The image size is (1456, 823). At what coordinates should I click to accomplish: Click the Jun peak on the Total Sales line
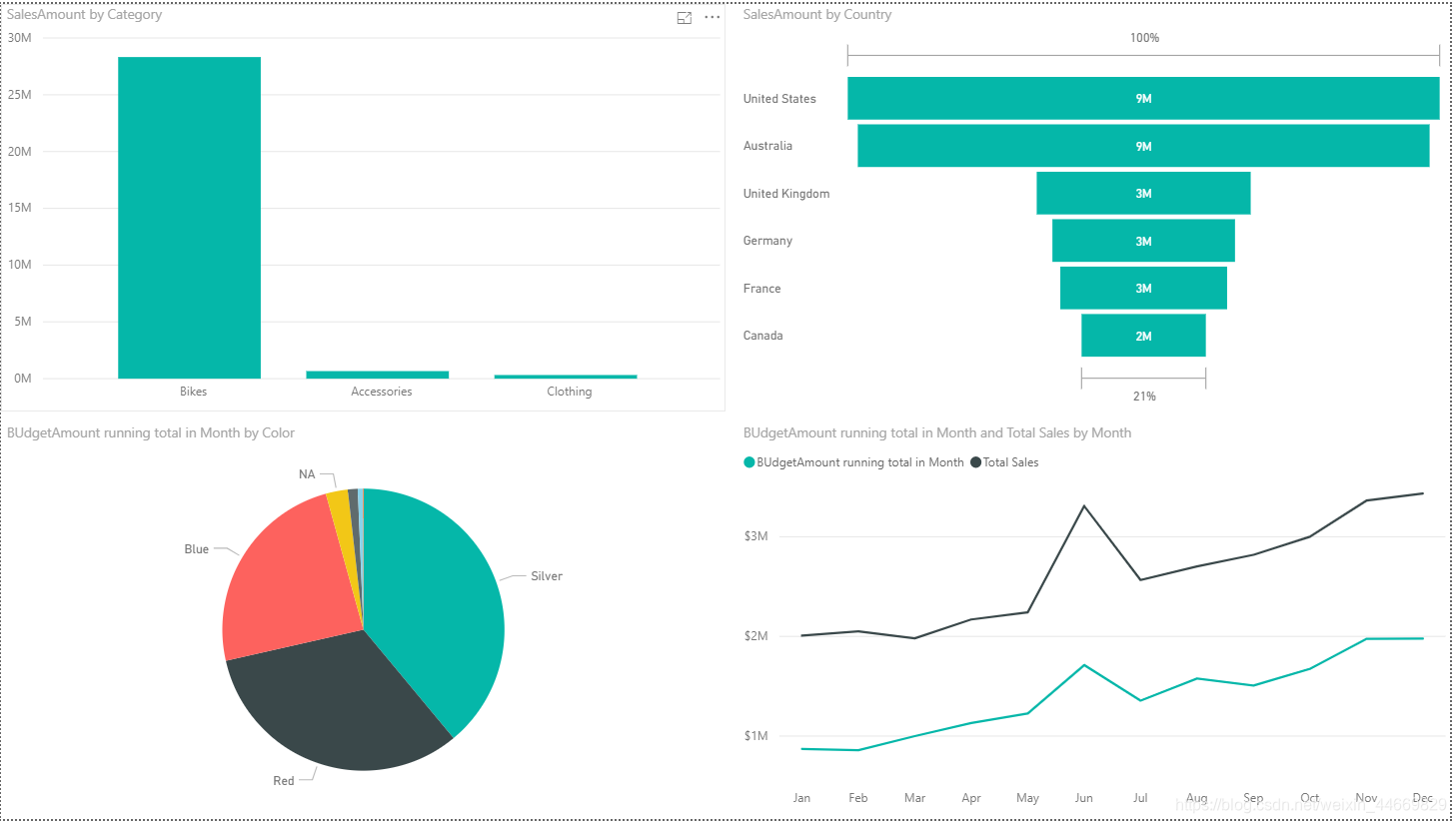pyautogui.click(x=1084, y=506)
